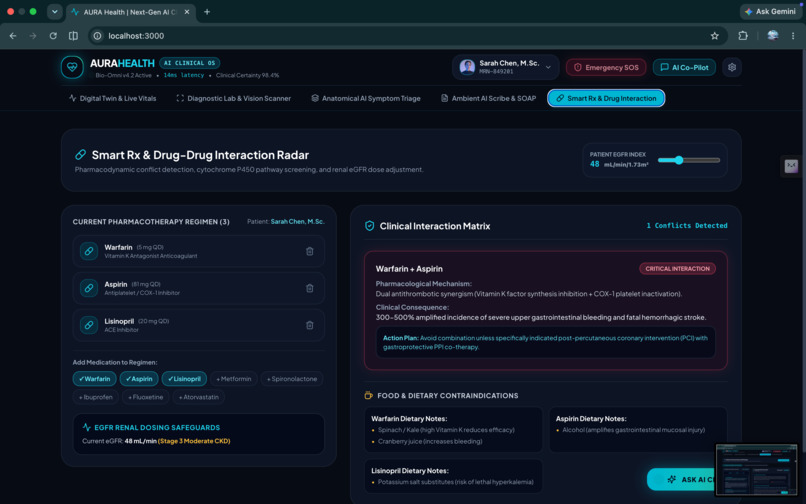This screenshot has width=806, height=504.
Task: Open Digital Twin & Live Vitals tab
Action: point(113,98)
